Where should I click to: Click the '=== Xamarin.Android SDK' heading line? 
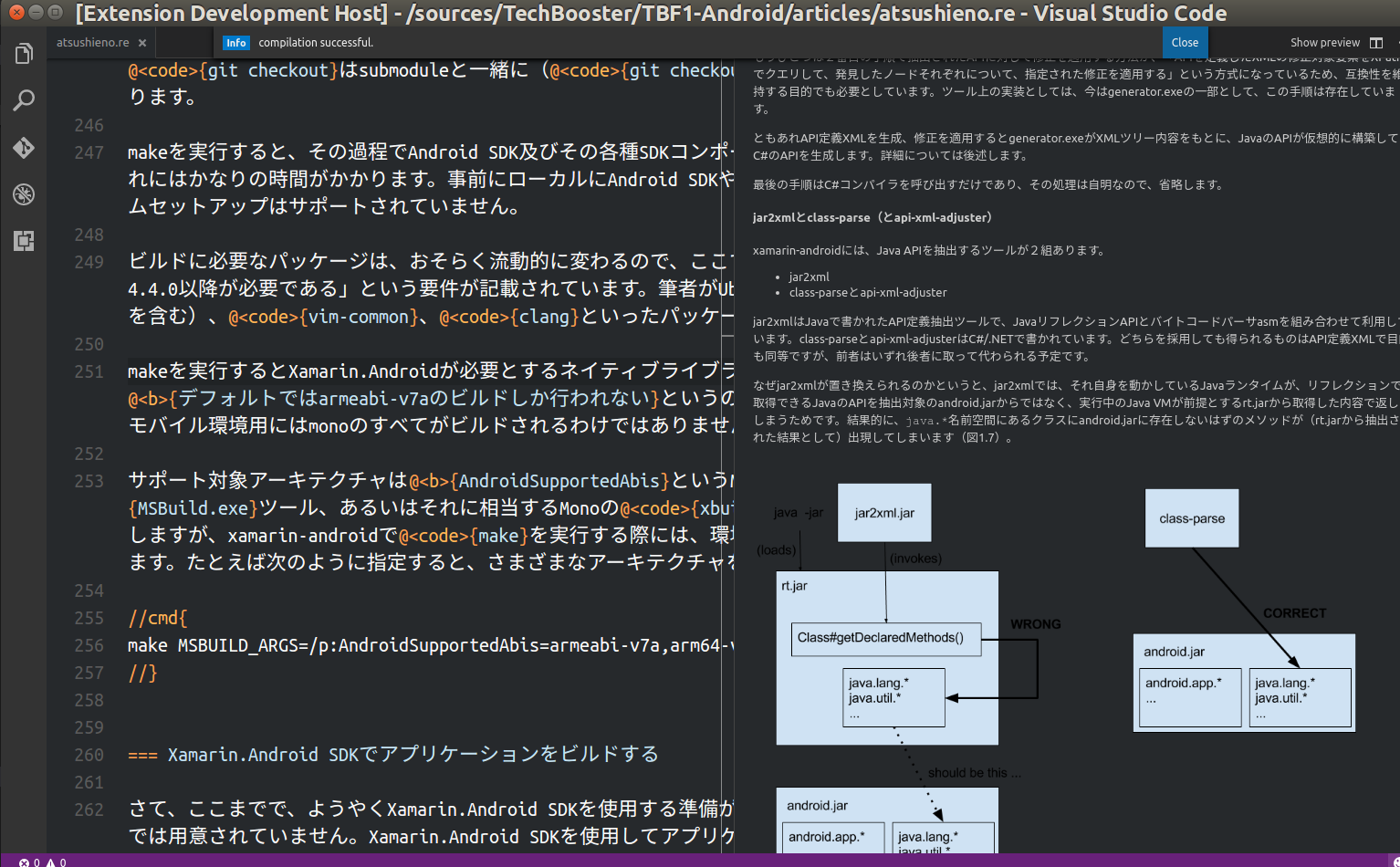pos(393,755)
